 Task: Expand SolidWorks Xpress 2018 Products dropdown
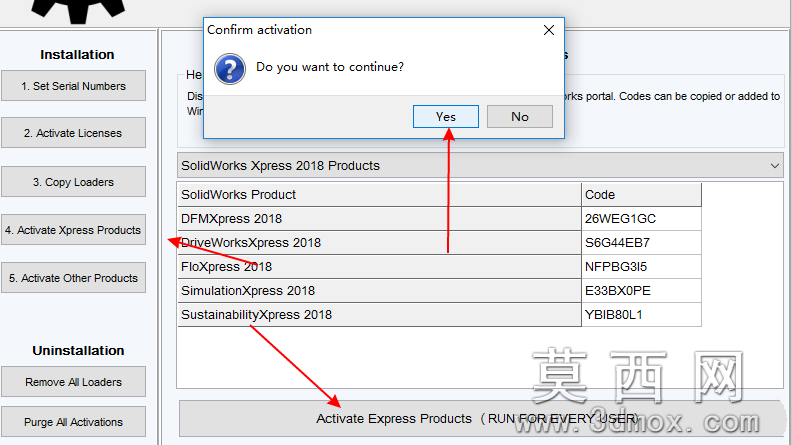481,166
